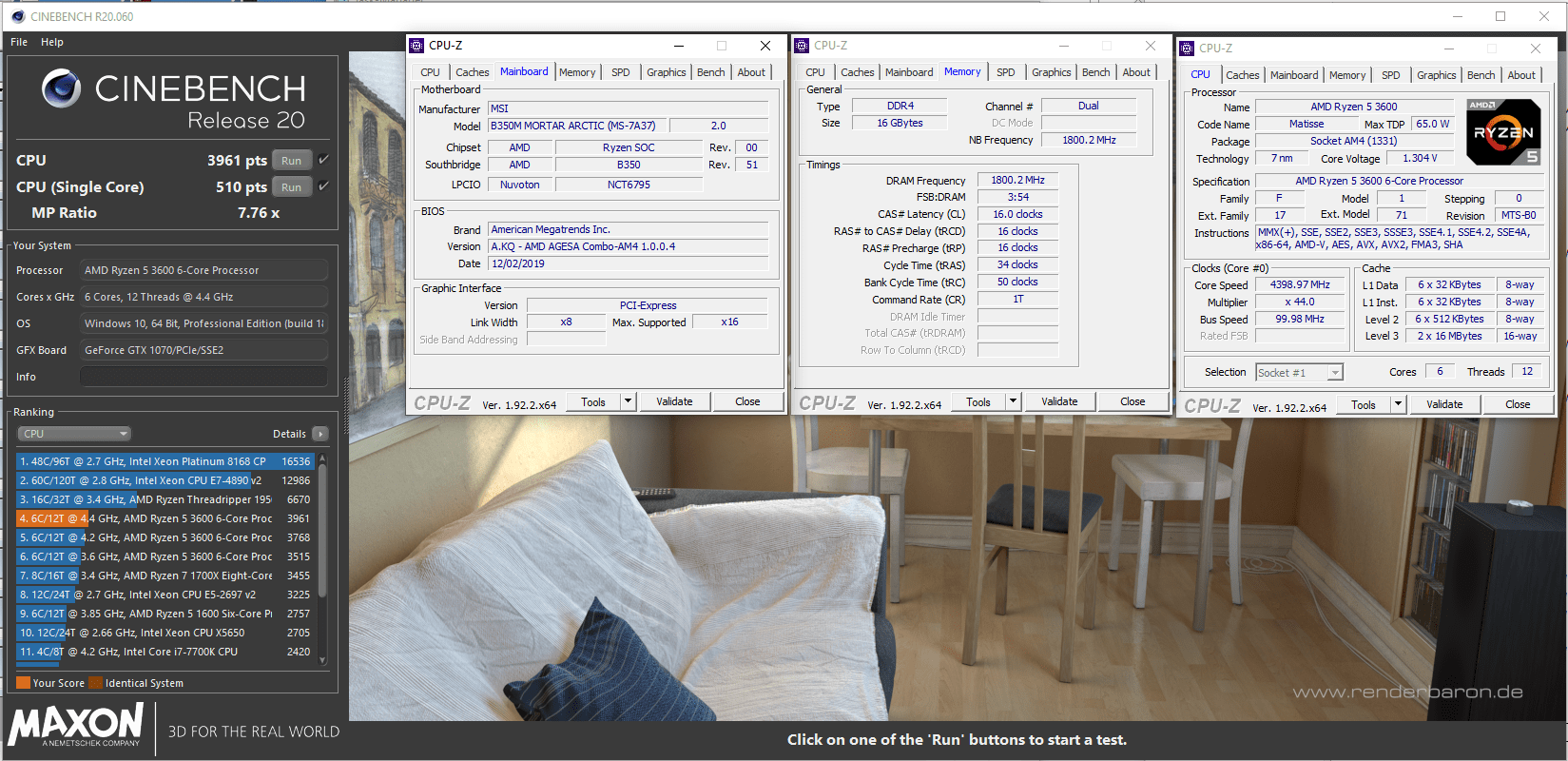Select ranking row Ryzen 7 1700X Eight-Core
Image resolution: width=1568 pixels, height=761 pixels.
[165, 576]
